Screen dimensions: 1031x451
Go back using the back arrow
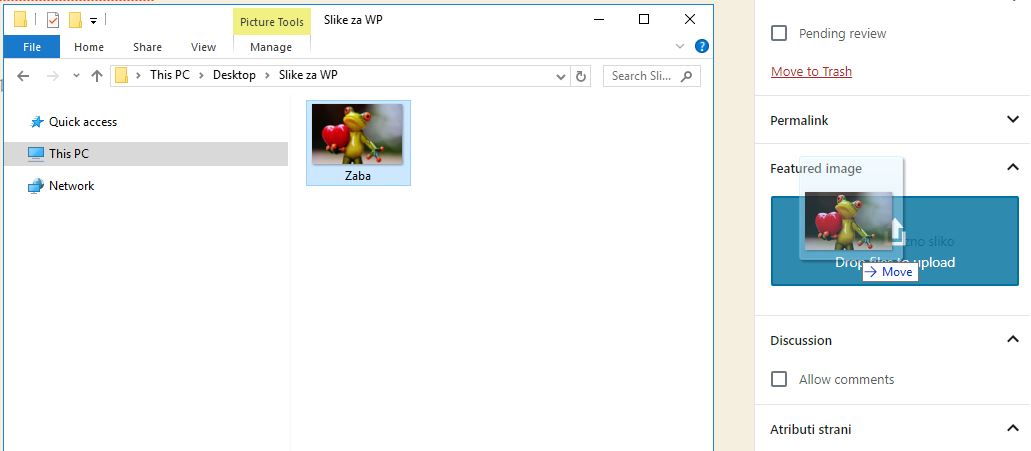(x=23, y=76)
